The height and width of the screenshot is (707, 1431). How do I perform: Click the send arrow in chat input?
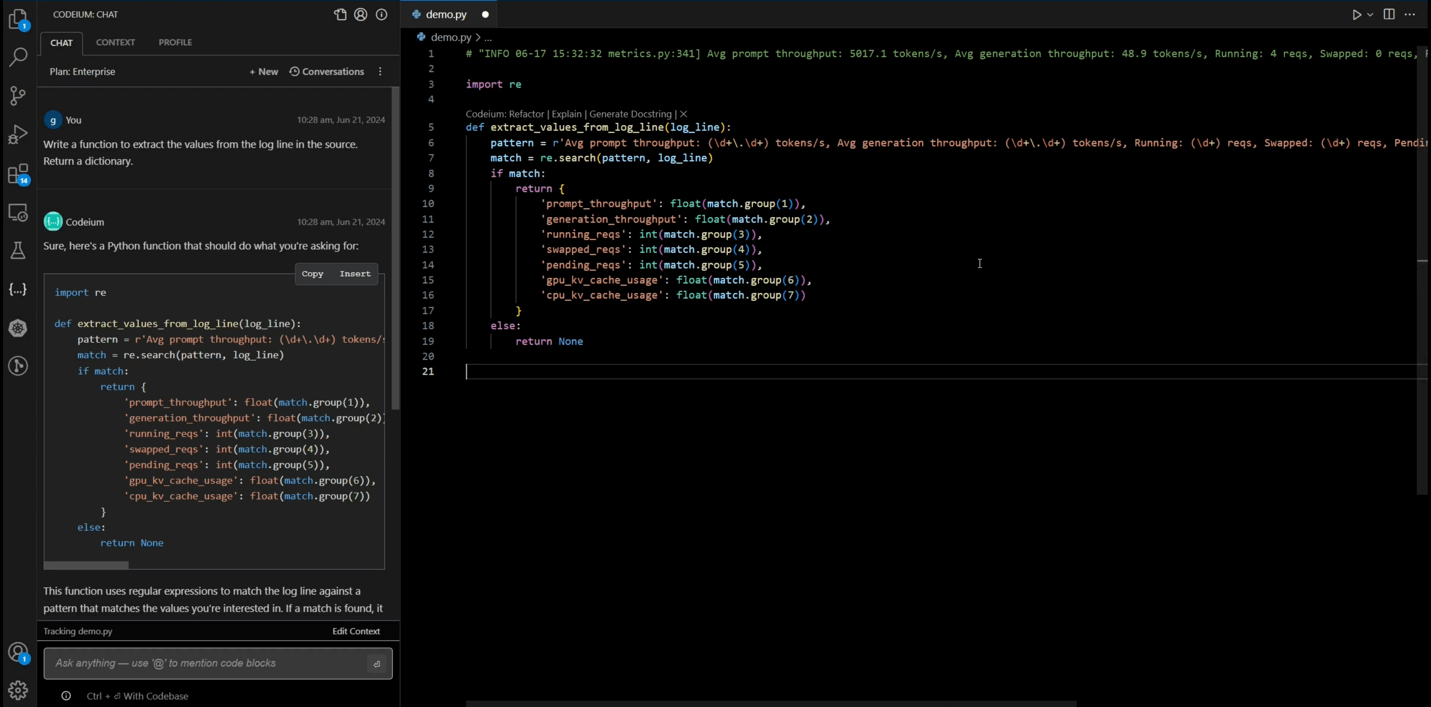click(377, 664)
